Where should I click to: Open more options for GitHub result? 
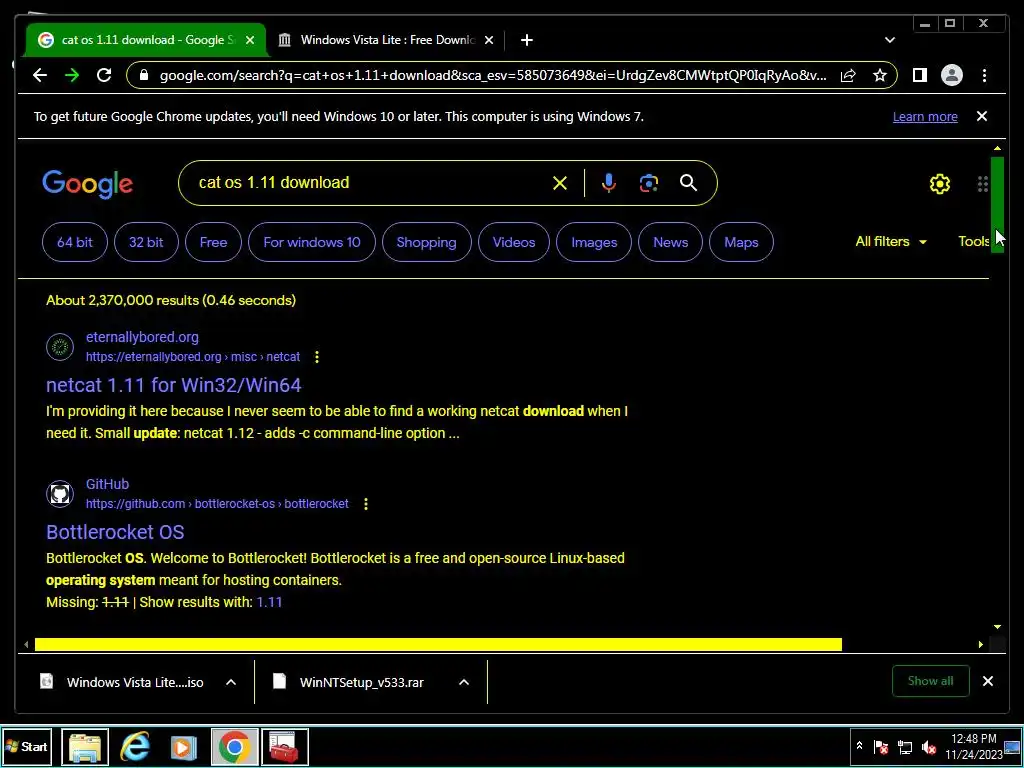366,504
